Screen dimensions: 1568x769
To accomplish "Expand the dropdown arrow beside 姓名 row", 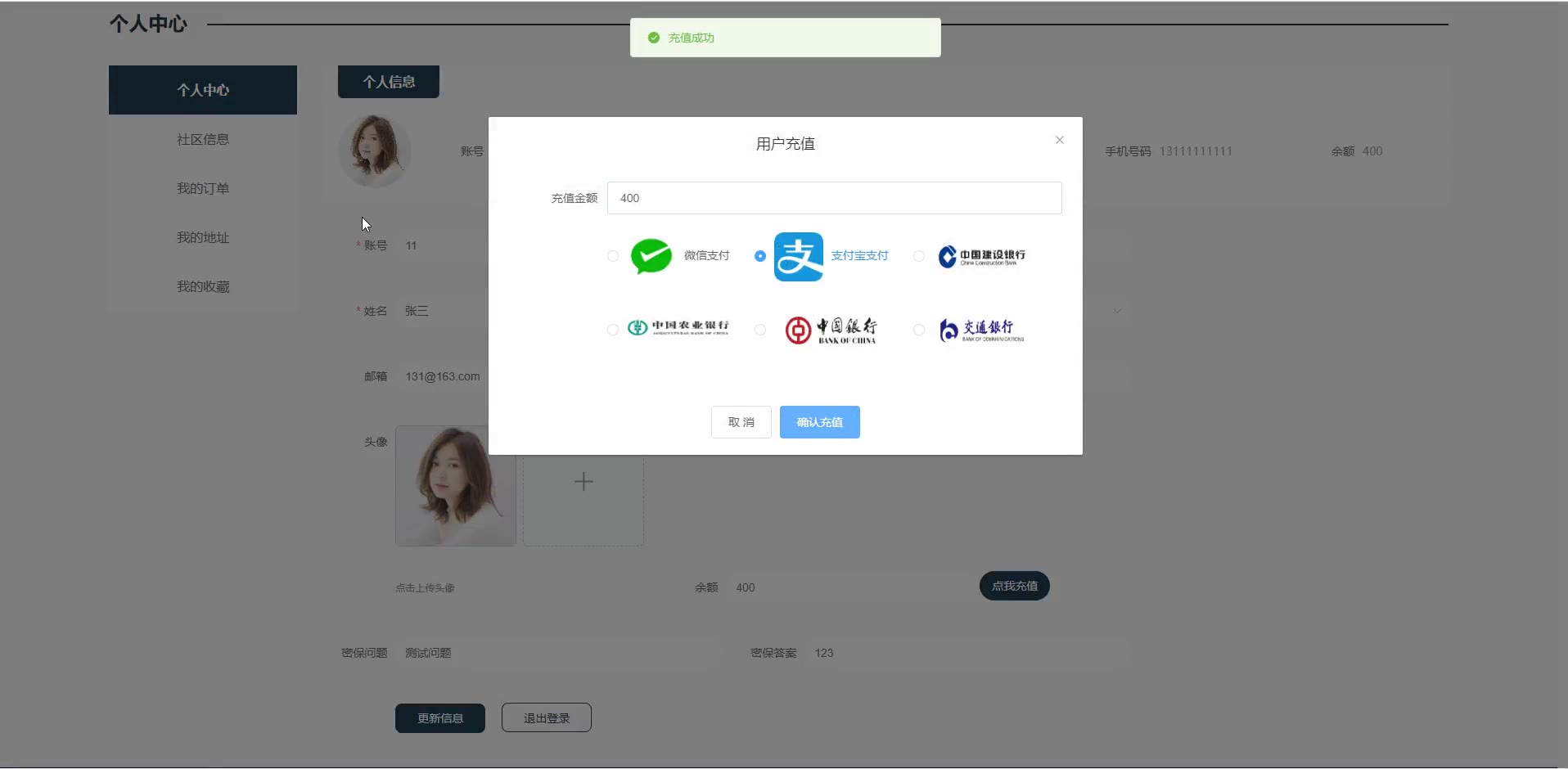I will pos(1117,311).
